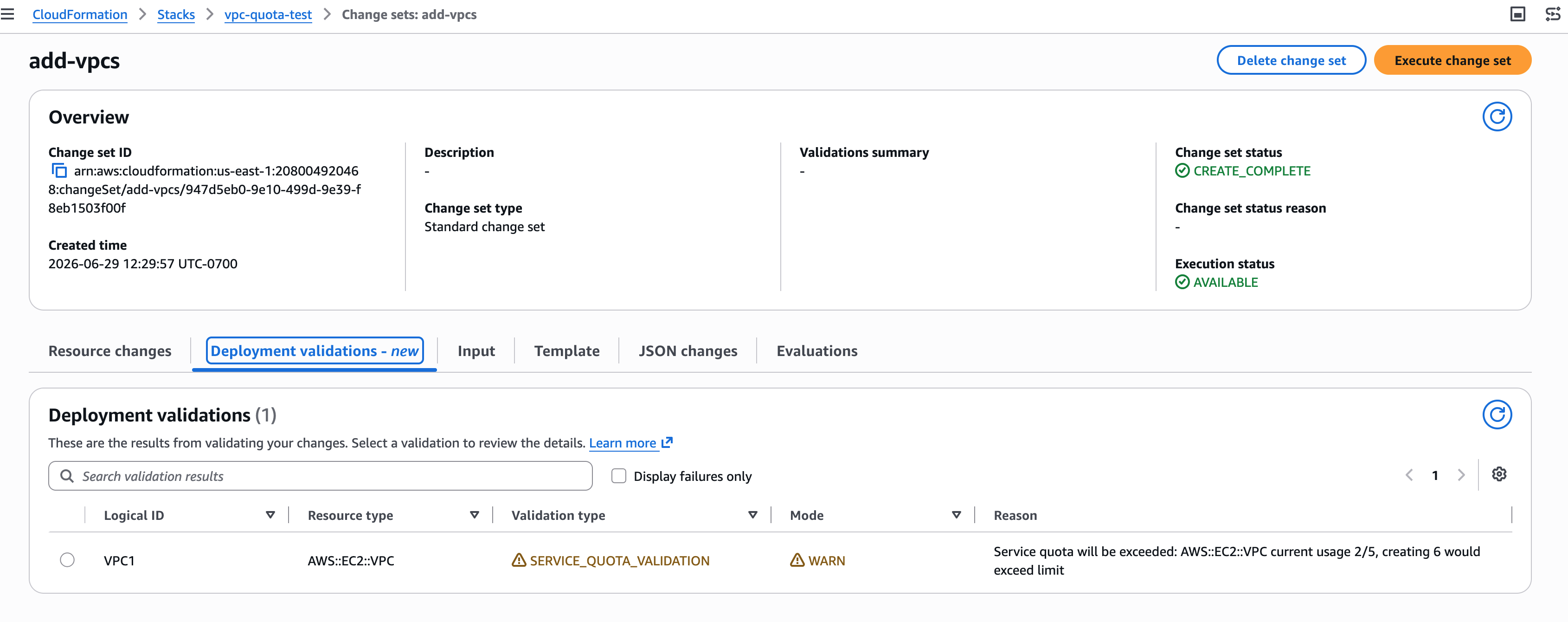Open vpc-quota-test stack breadcrumb
Screen dimensions: 1568x622
click(x=268, y=14)
